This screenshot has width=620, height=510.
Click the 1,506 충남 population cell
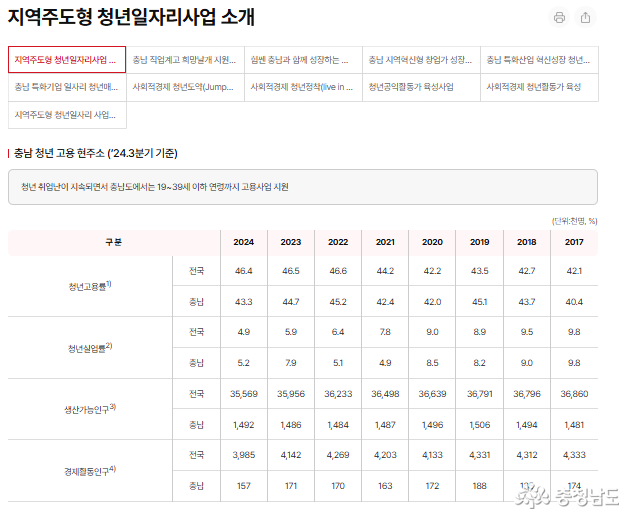(480, 425)
